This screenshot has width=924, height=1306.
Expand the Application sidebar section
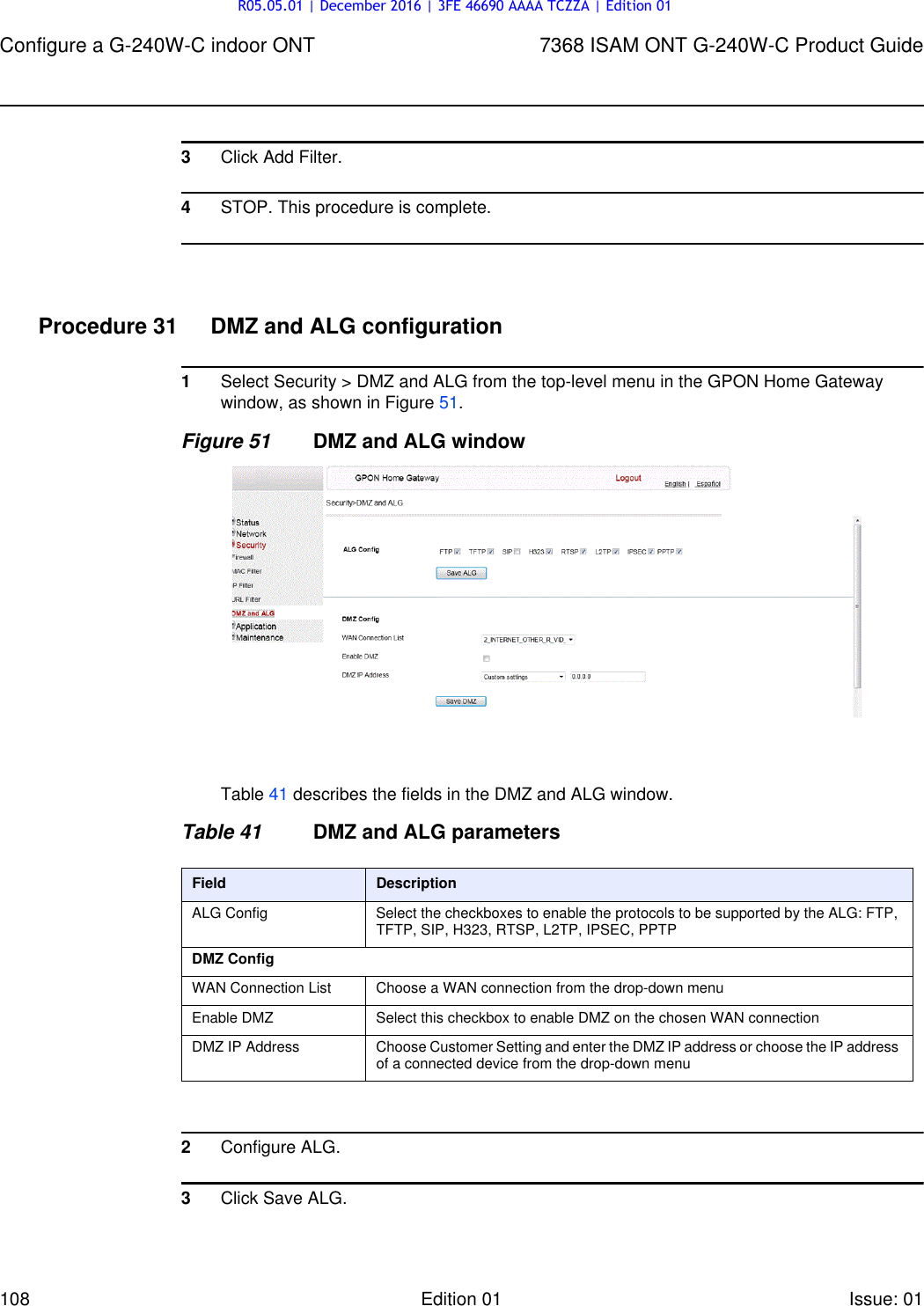pyautogui.click(x=257, y=627)
